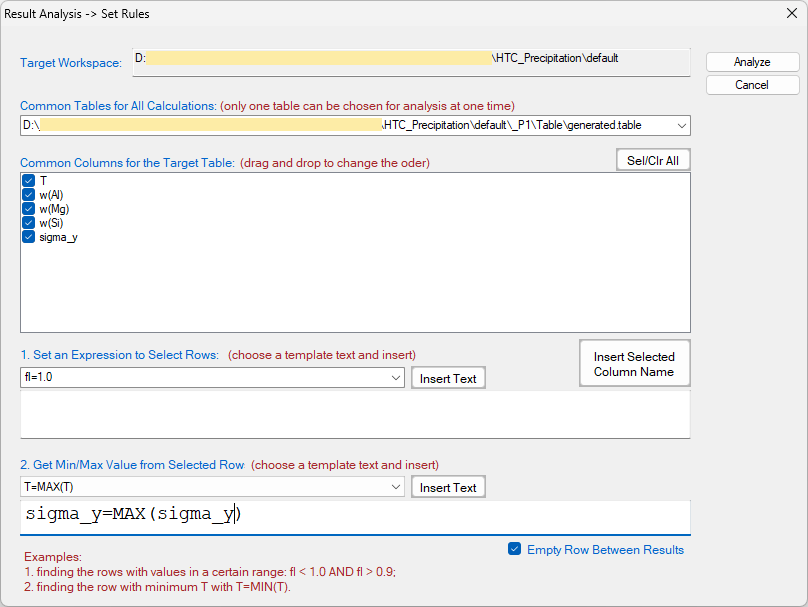
Task: Click the Target Workspace path field
Action: (410, 61)
